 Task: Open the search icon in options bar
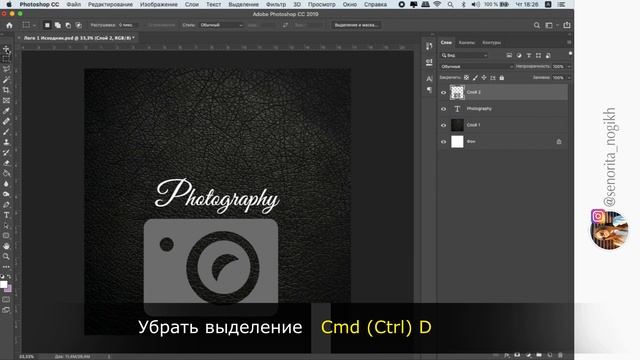click(537, 25)
